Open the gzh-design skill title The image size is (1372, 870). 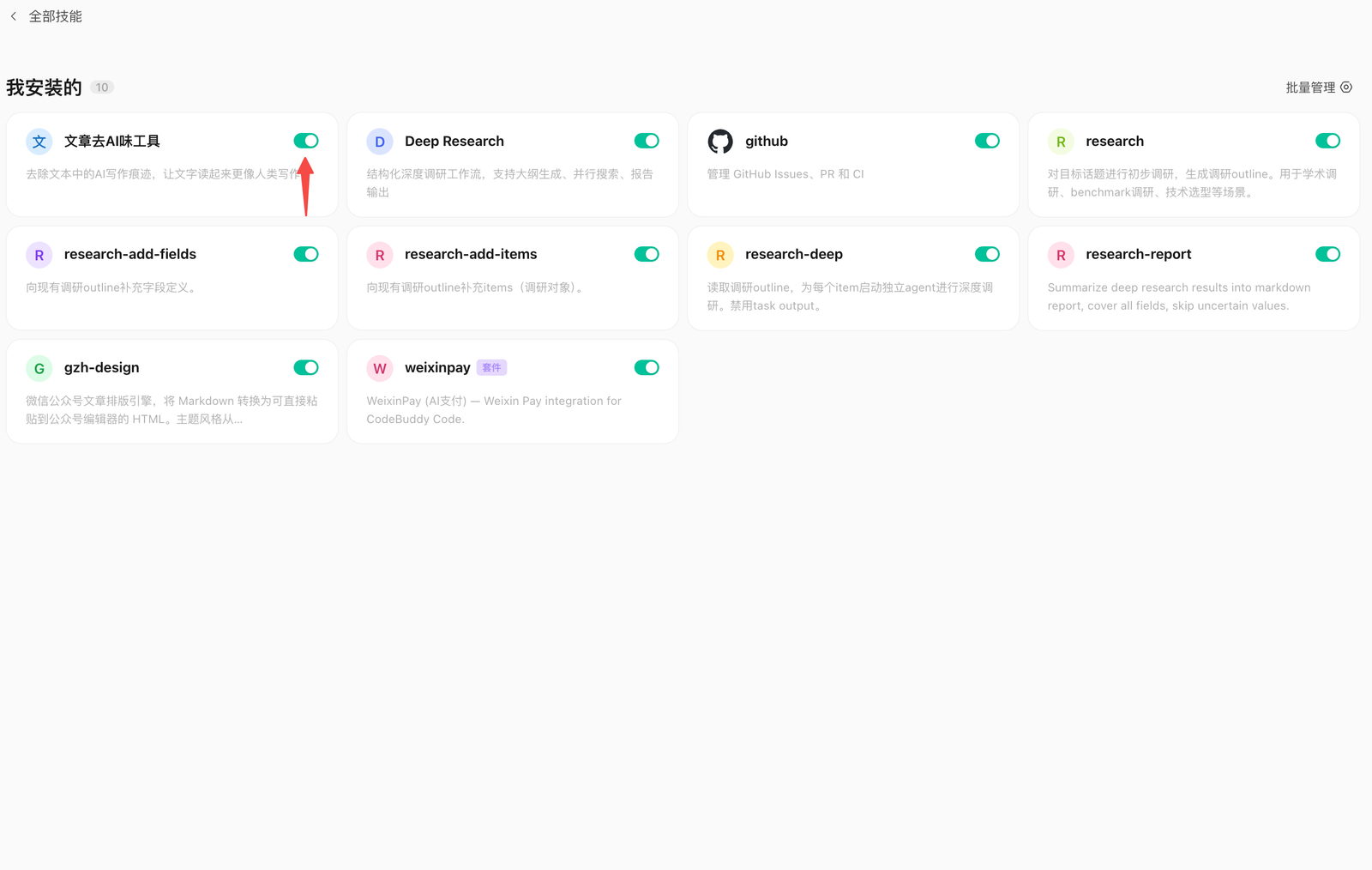(x=102, y=368)
